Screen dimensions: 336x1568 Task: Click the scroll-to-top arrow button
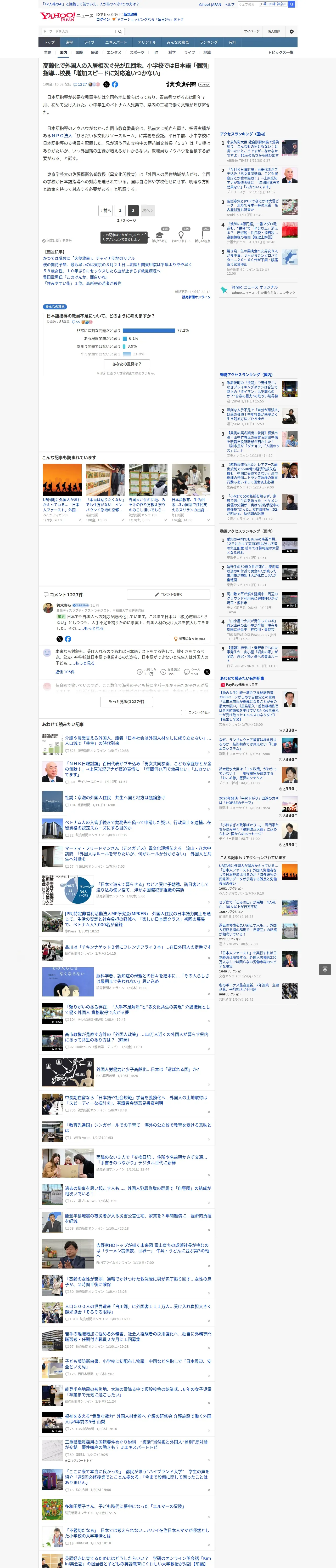point(325,969)
